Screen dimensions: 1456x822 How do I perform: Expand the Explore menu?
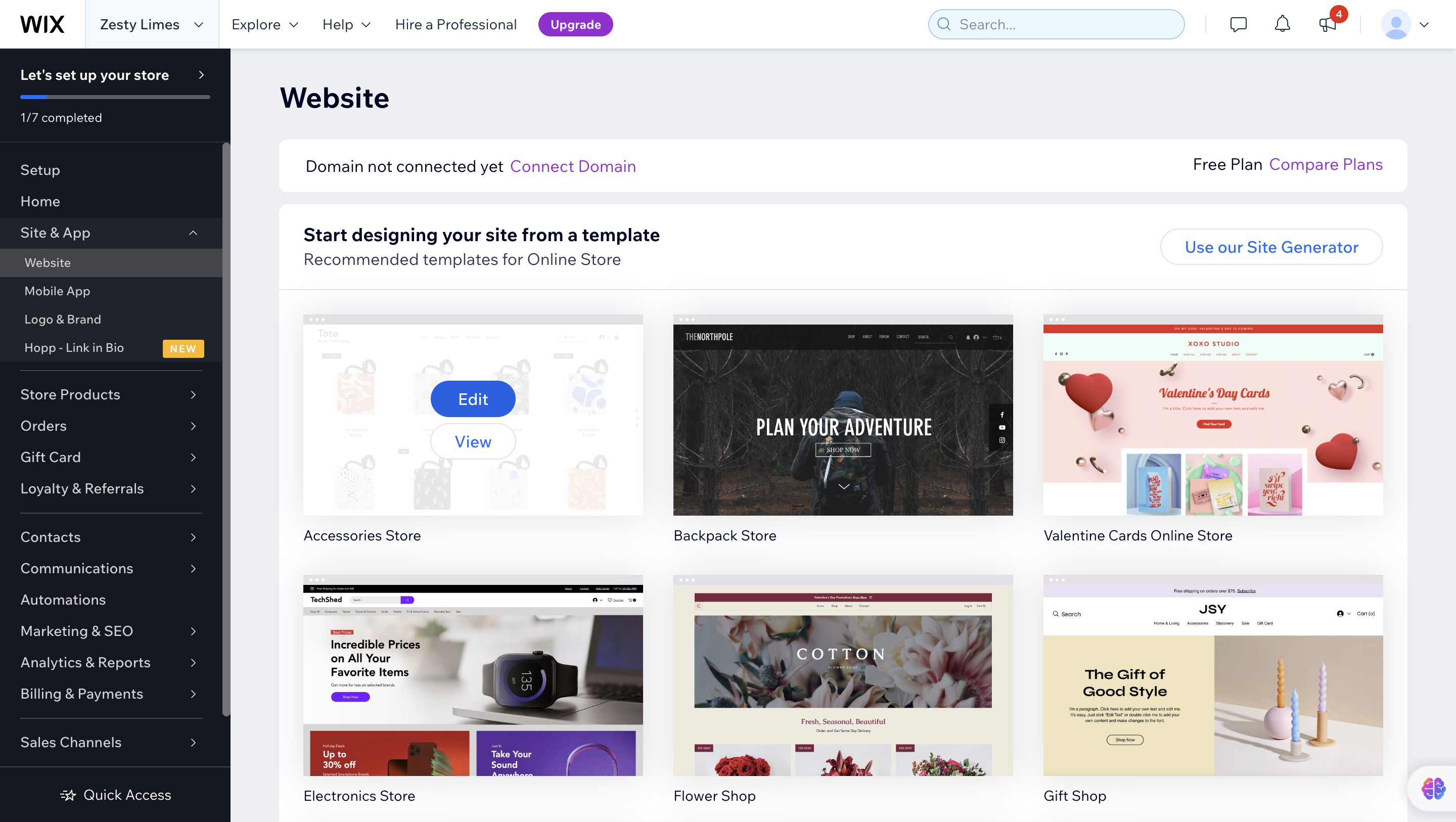[264, 24]
